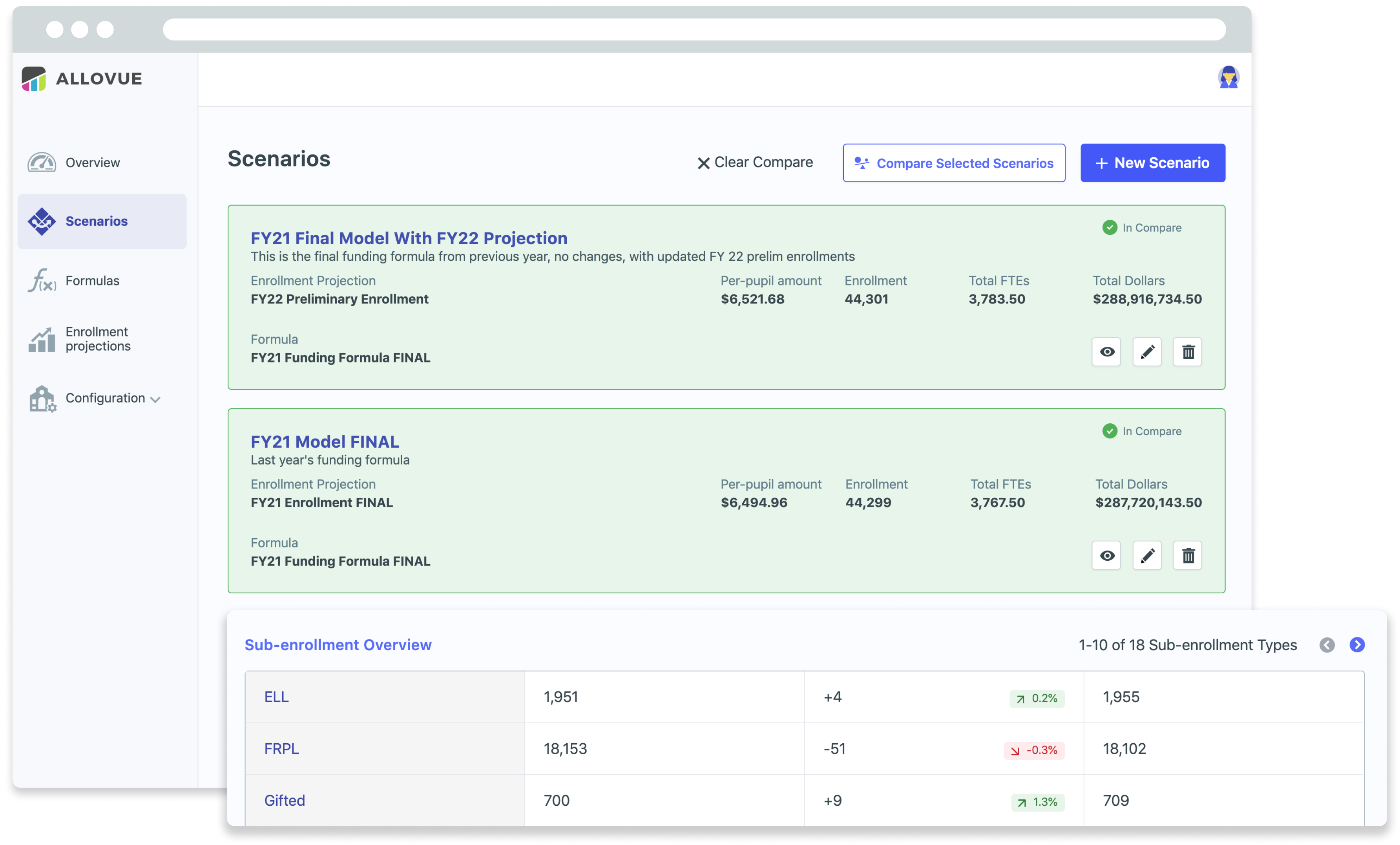Create a New Scenario
The height and width of the screenshot is (845, 1400).
coord(1152,163)
